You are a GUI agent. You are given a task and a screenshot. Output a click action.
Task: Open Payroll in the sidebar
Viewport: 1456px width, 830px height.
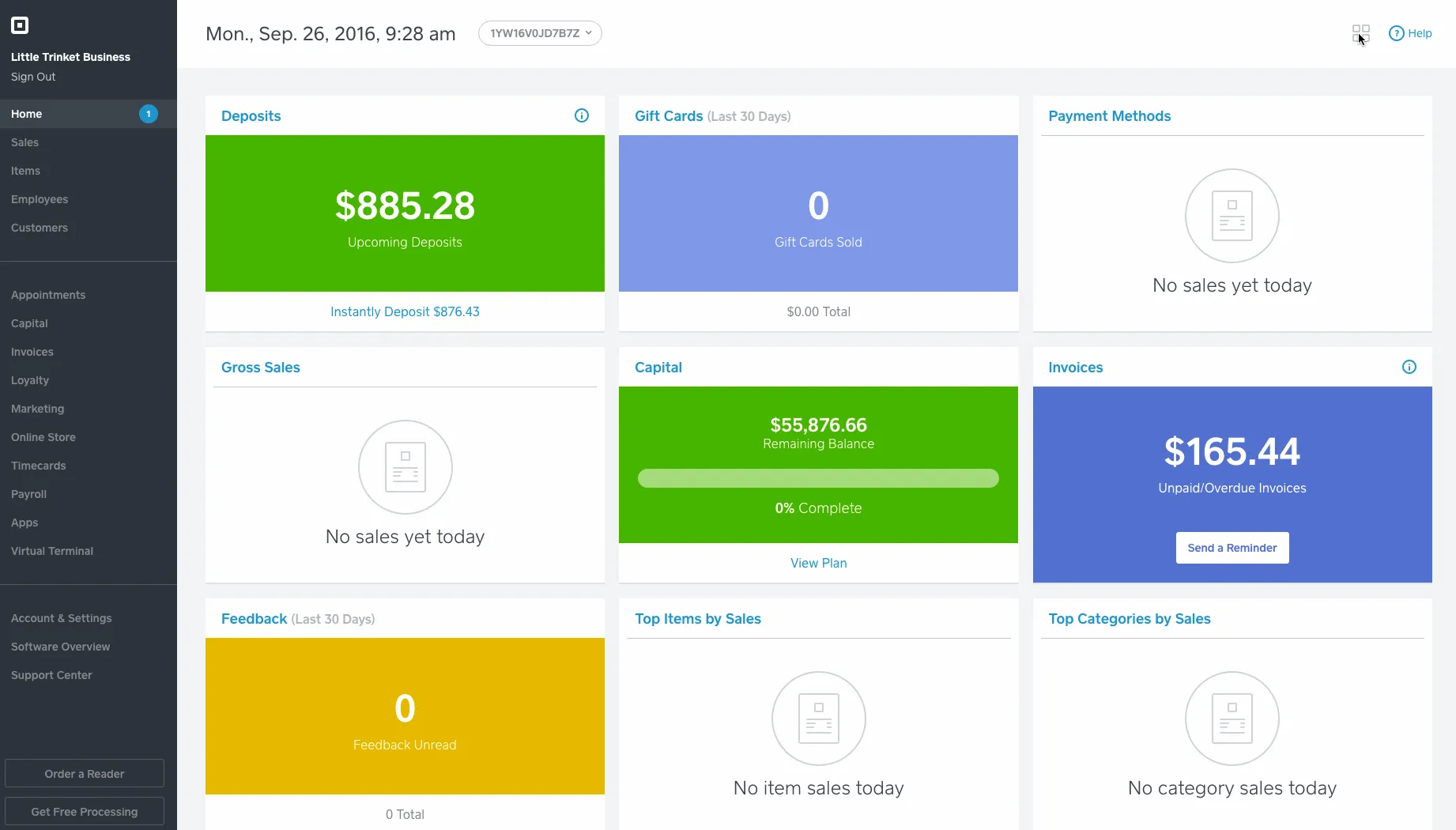click(x=89, y=494)
